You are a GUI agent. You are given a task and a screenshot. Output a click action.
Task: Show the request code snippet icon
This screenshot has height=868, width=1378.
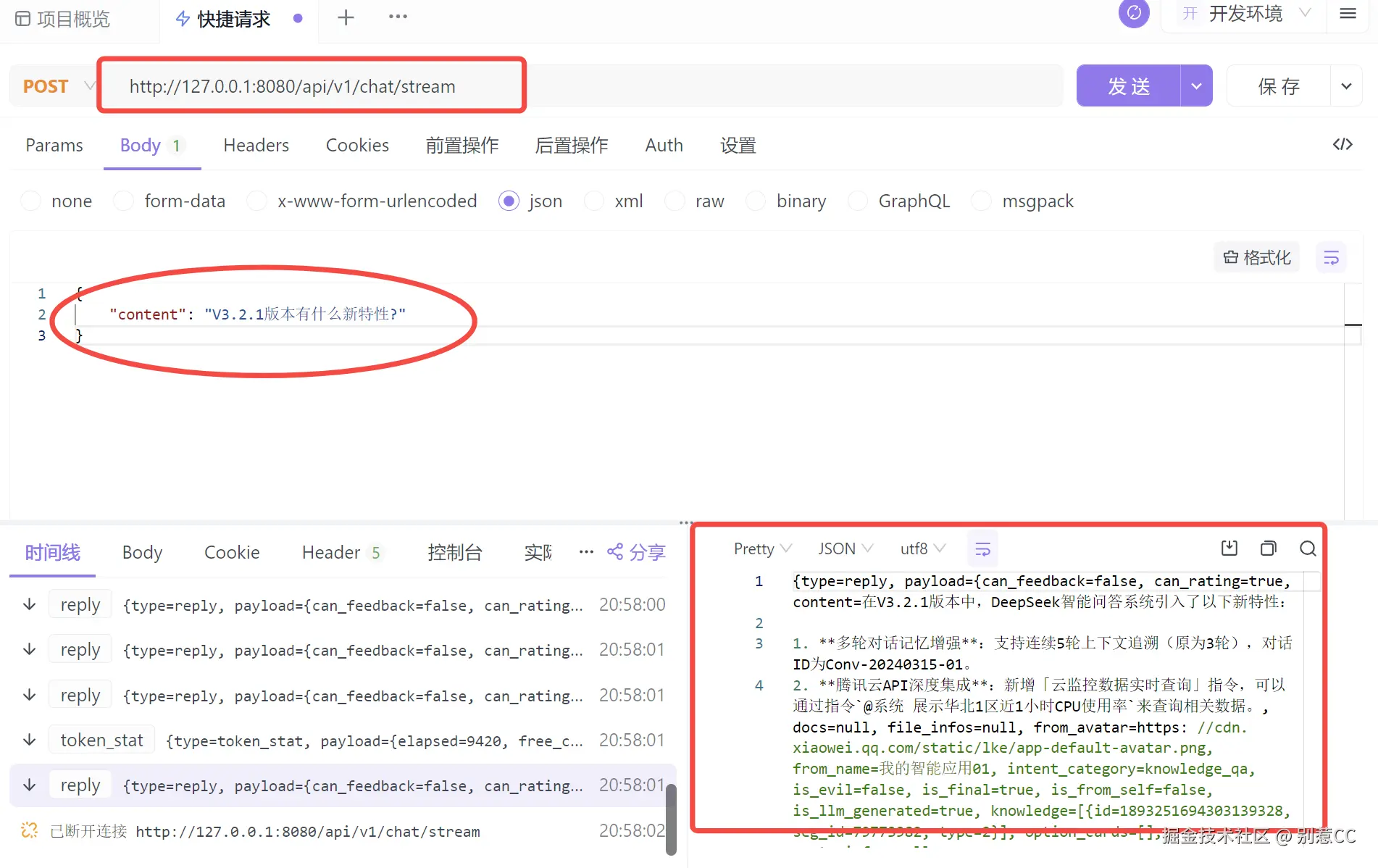(1342, 144)
